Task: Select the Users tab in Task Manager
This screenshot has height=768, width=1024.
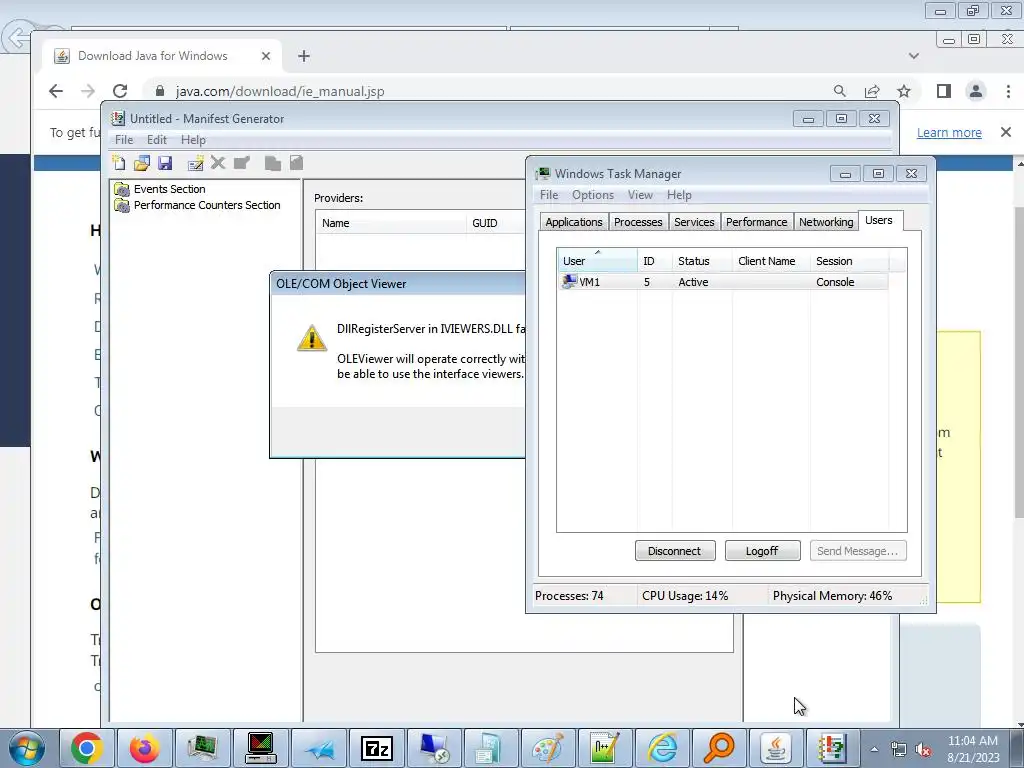Action: coord(879,220)
